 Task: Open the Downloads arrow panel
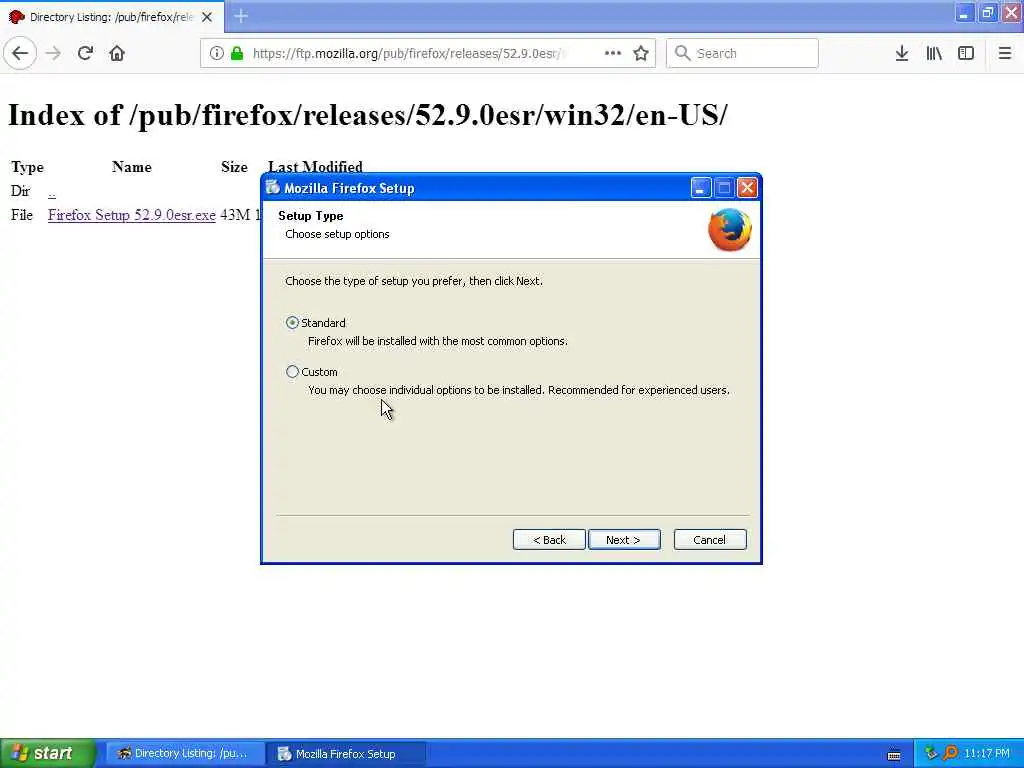902,54
